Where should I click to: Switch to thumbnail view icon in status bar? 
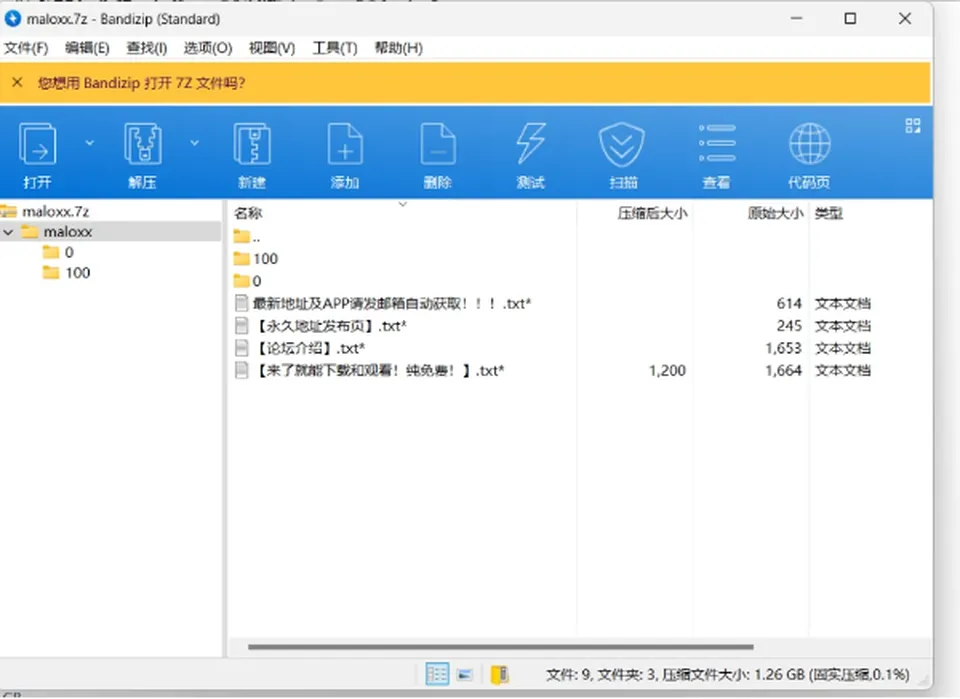click(x=465, y=675)
